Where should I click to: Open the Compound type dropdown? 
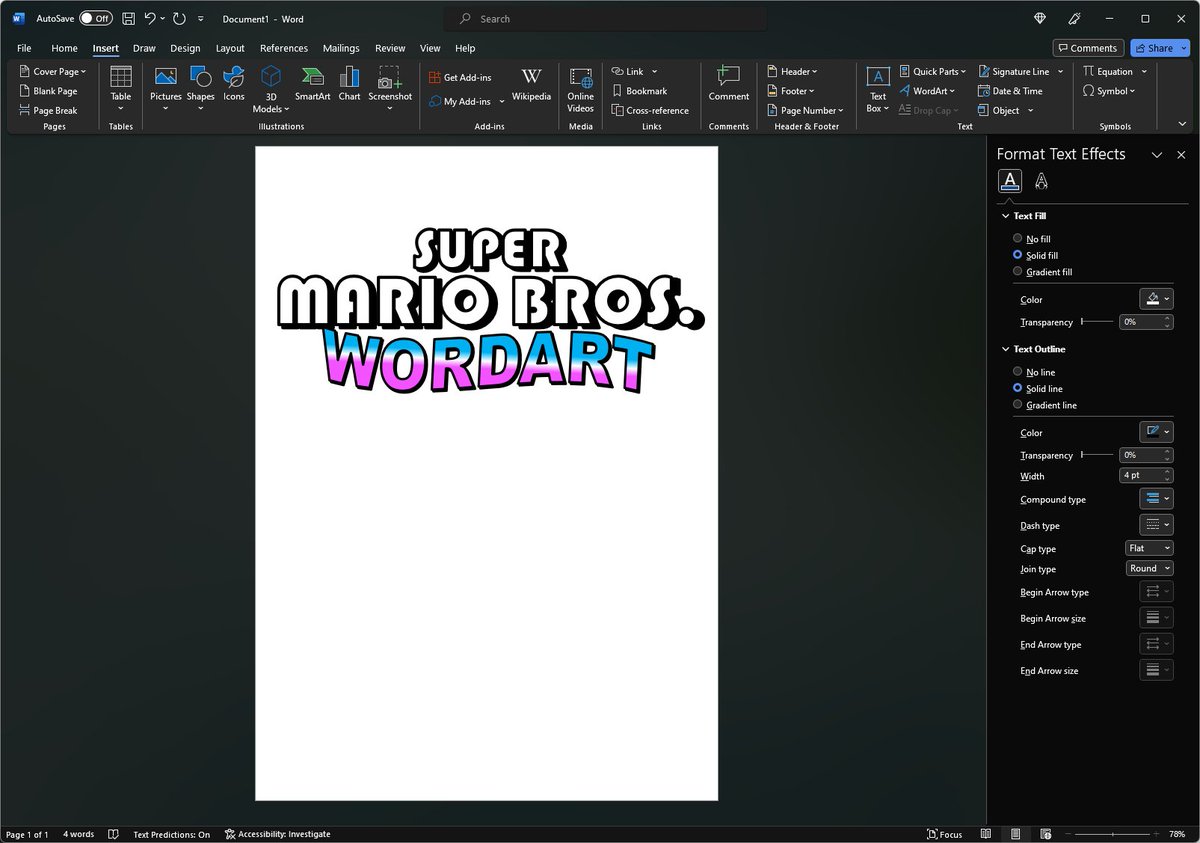coord(1156,498)
